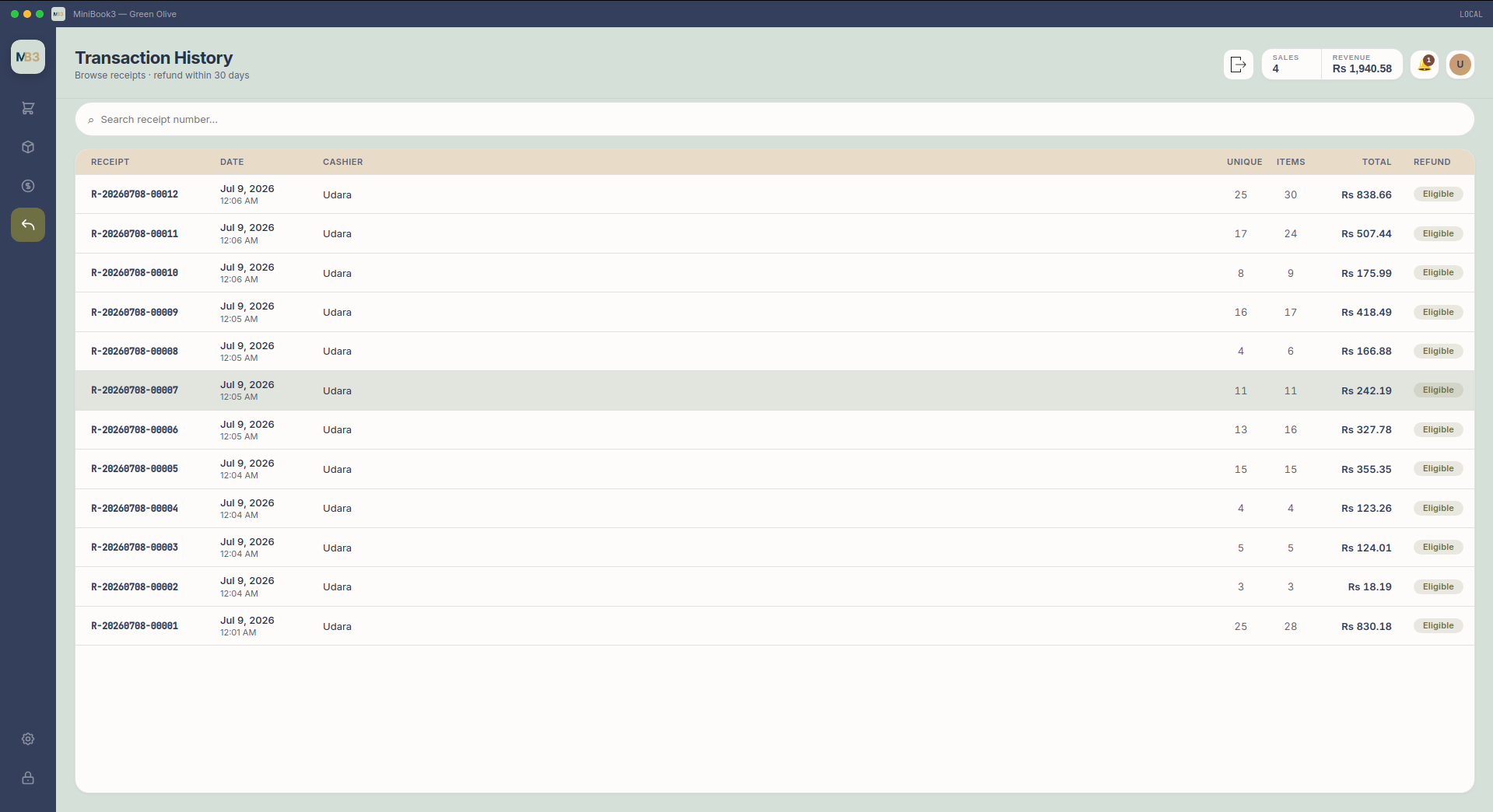
Task: Focus the Search receipt number field
Action: point(774,120)
